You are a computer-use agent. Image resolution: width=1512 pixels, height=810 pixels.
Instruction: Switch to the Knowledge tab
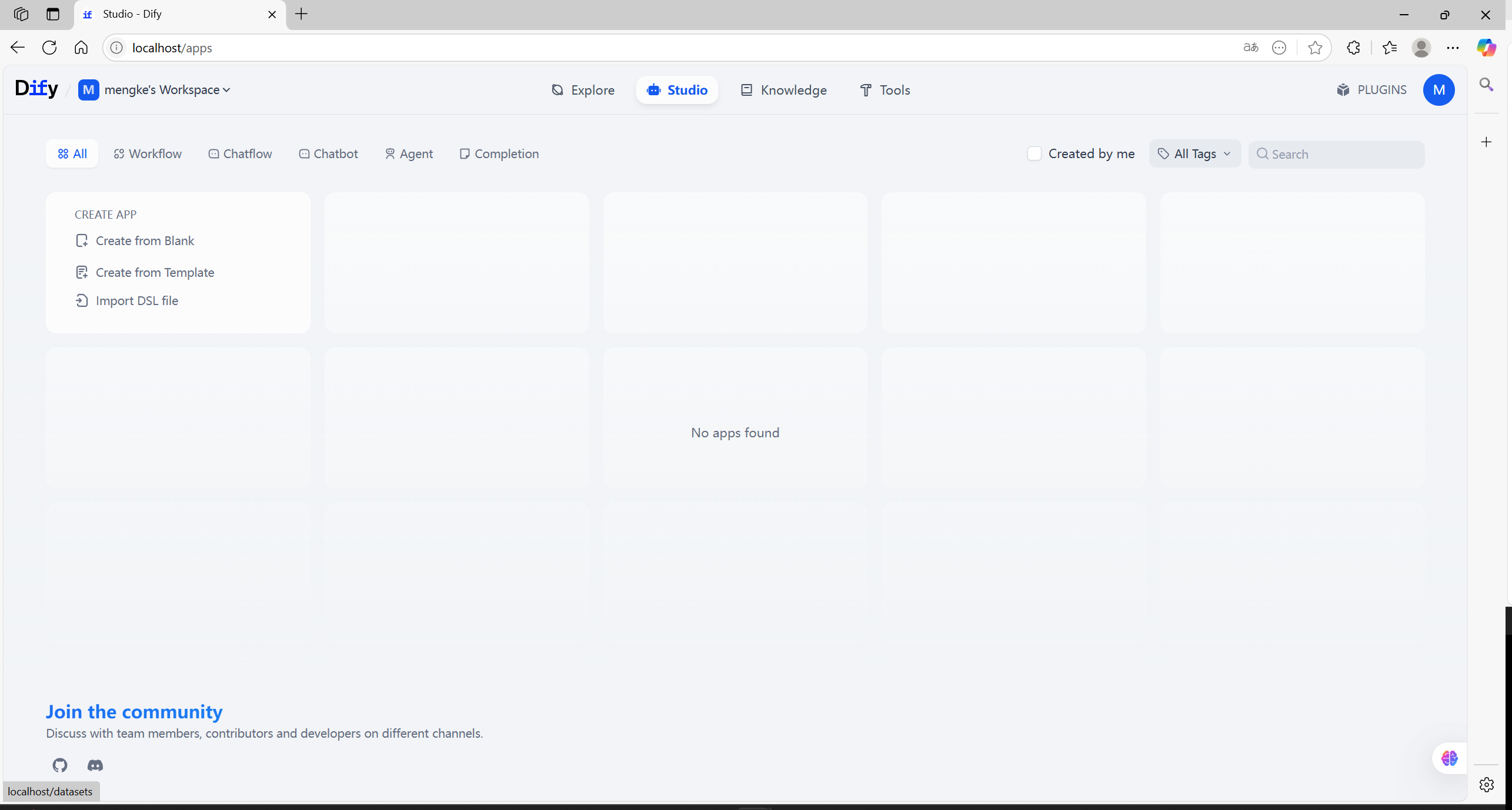(783, 90)
